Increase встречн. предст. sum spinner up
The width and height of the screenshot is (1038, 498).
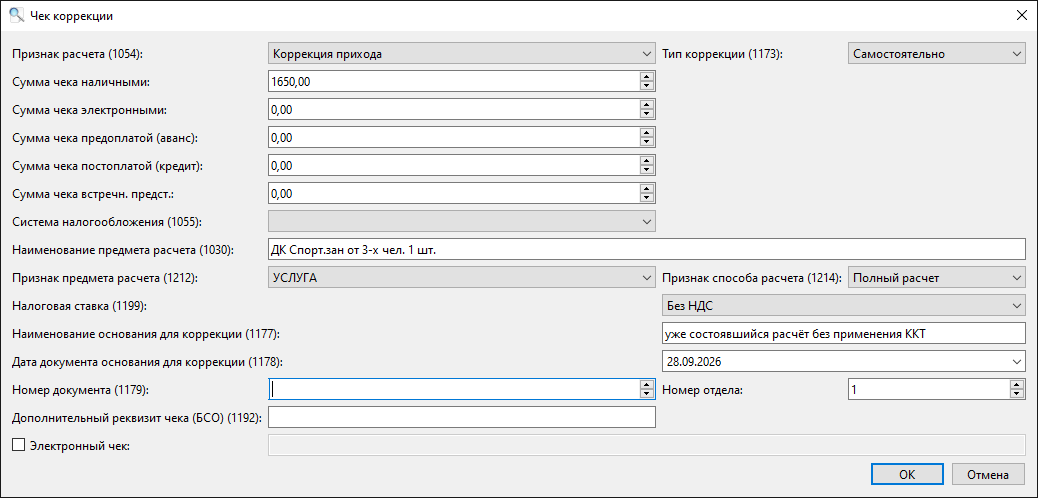(x=646, y=189)
